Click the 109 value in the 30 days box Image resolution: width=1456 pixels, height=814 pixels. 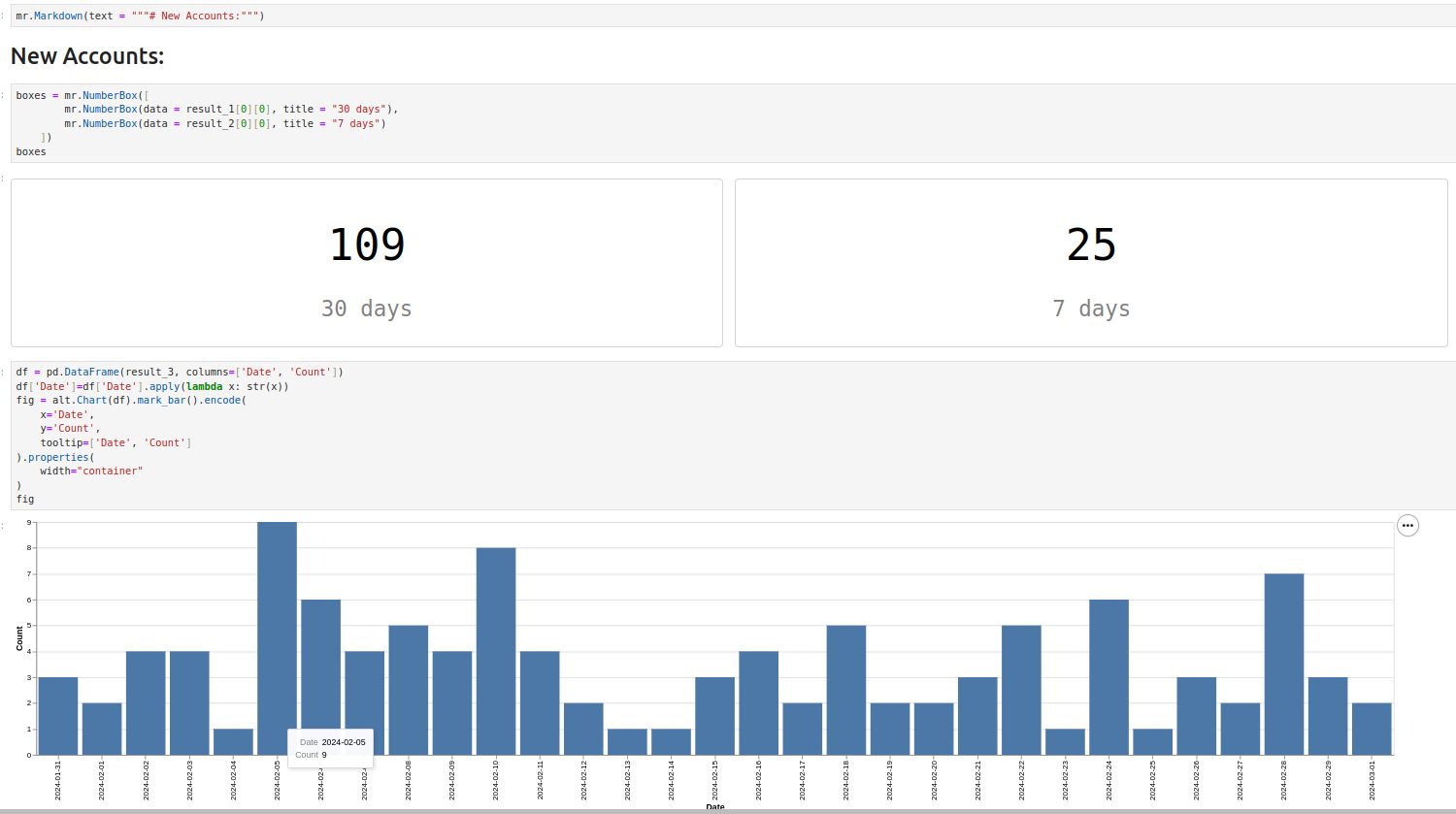[367, 244]
